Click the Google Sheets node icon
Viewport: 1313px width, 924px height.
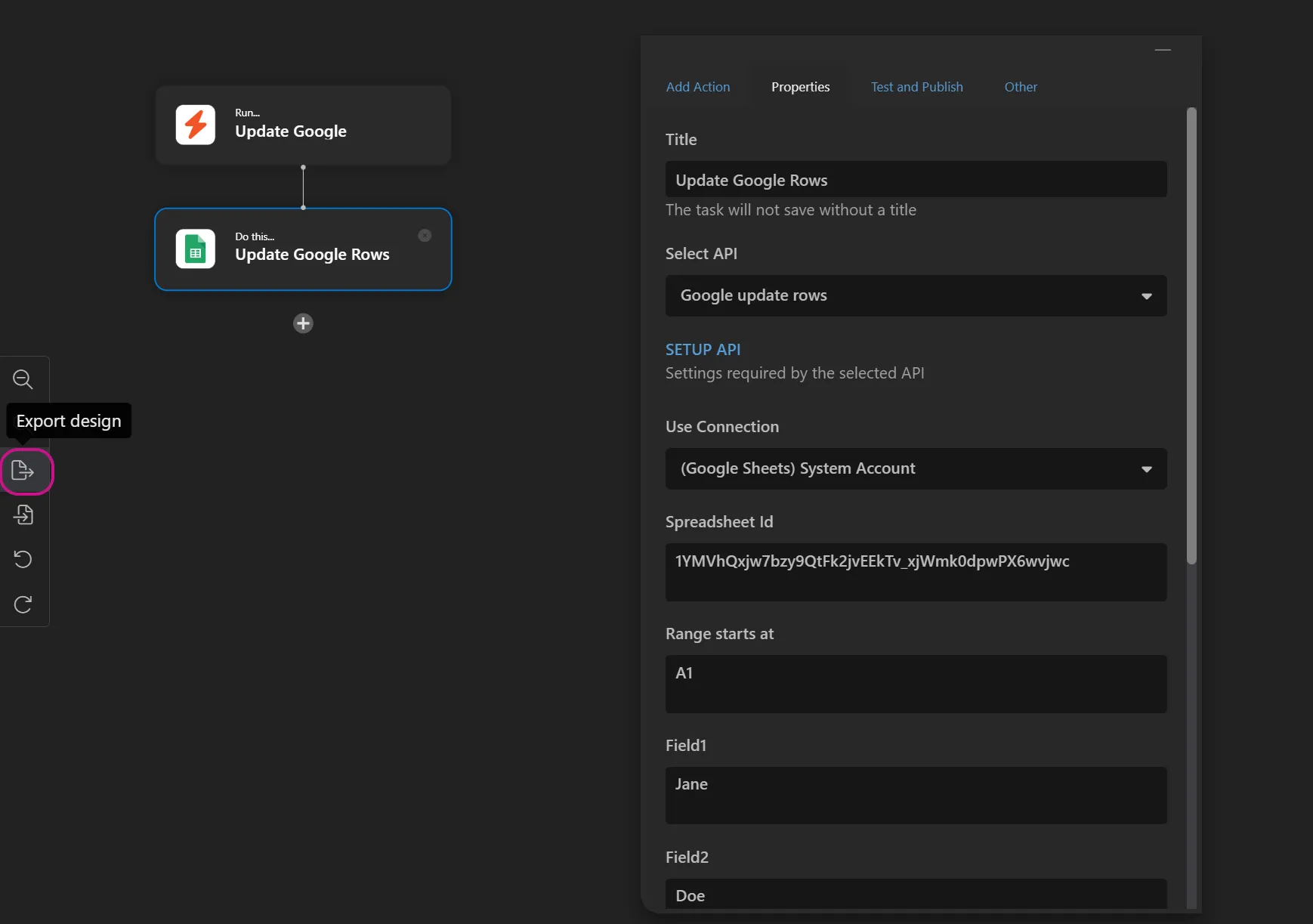(x=196, y=249)
